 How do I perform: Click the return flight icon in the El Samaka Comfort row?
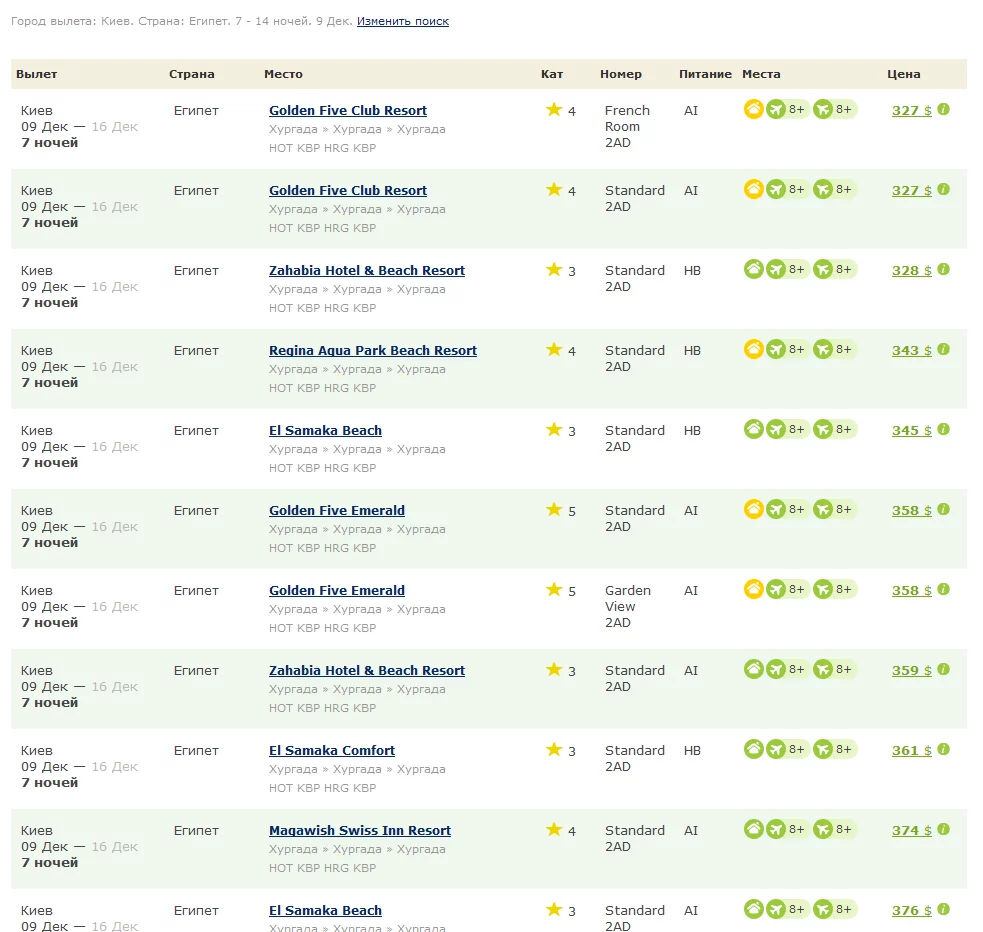pyautogui.click(x=823, y=749)
